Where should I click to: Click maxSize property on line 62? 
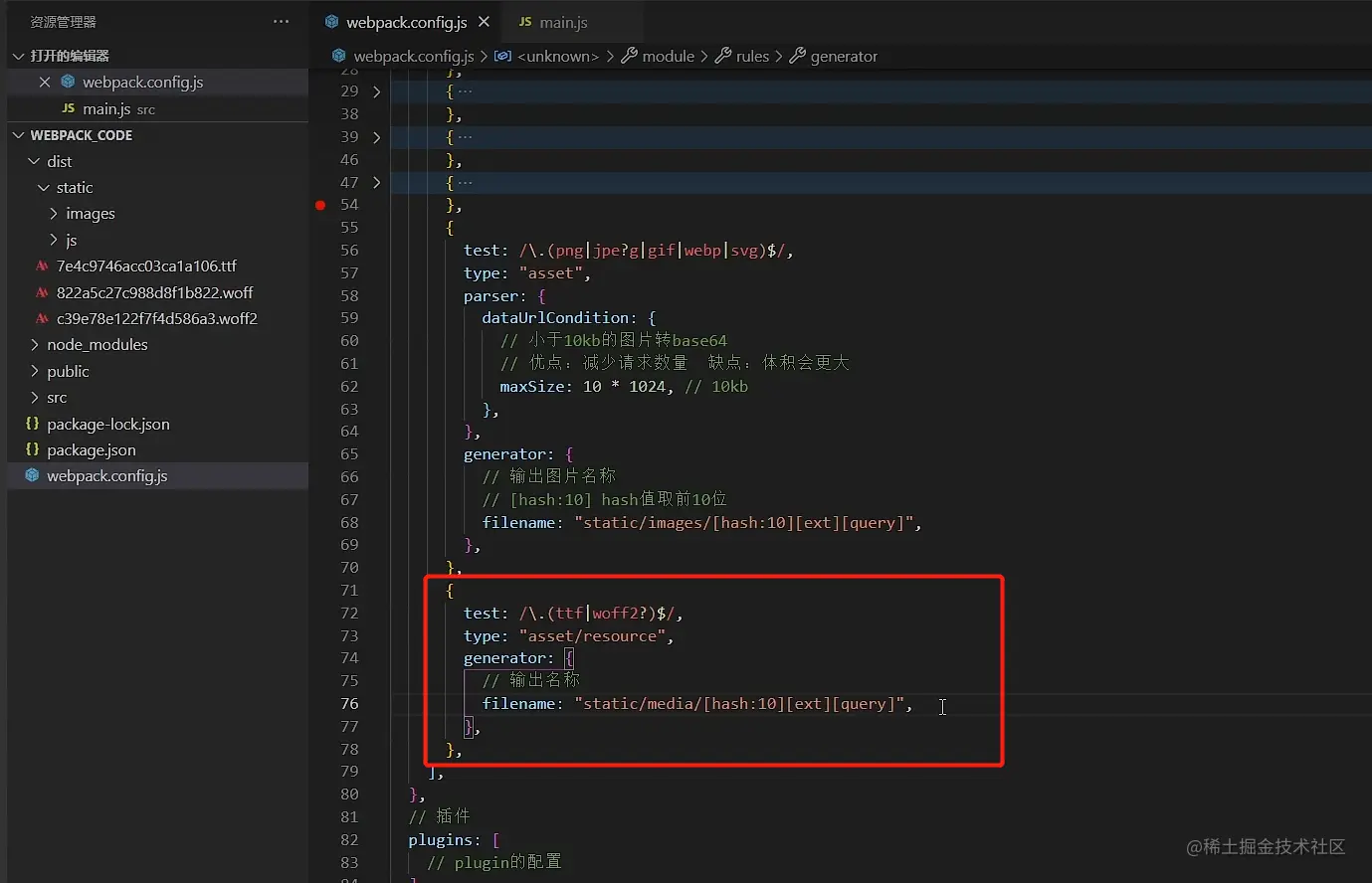click(532, 387)
